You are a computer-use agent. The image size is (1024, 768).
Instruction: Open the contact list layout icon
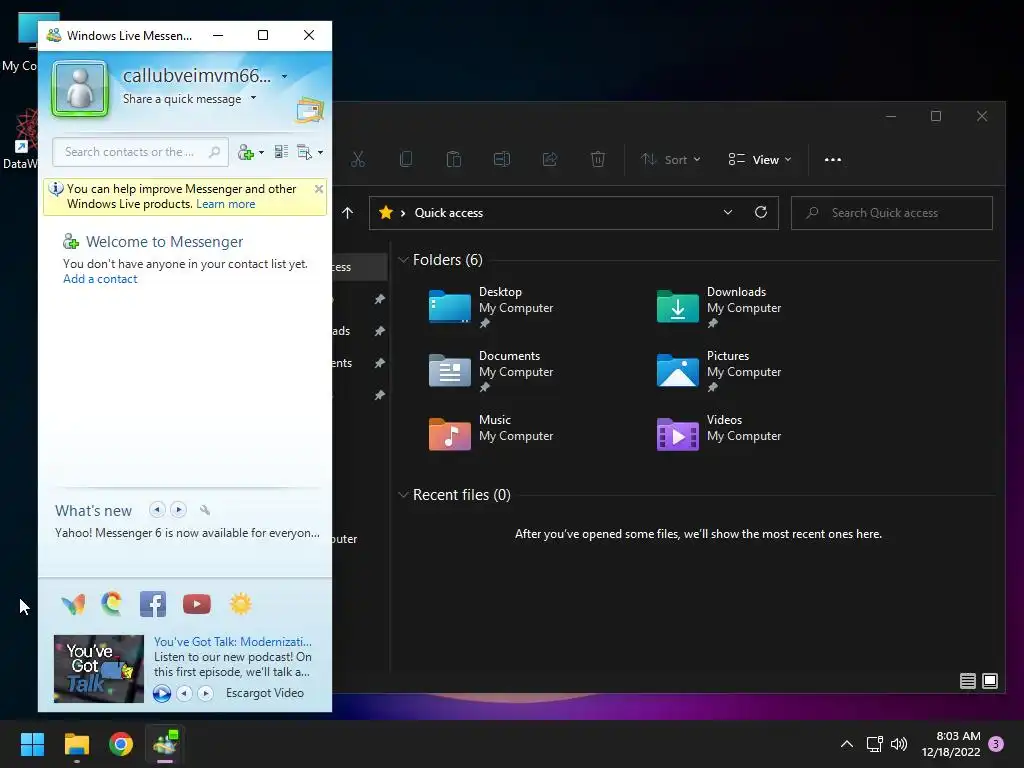click(281, 152)
